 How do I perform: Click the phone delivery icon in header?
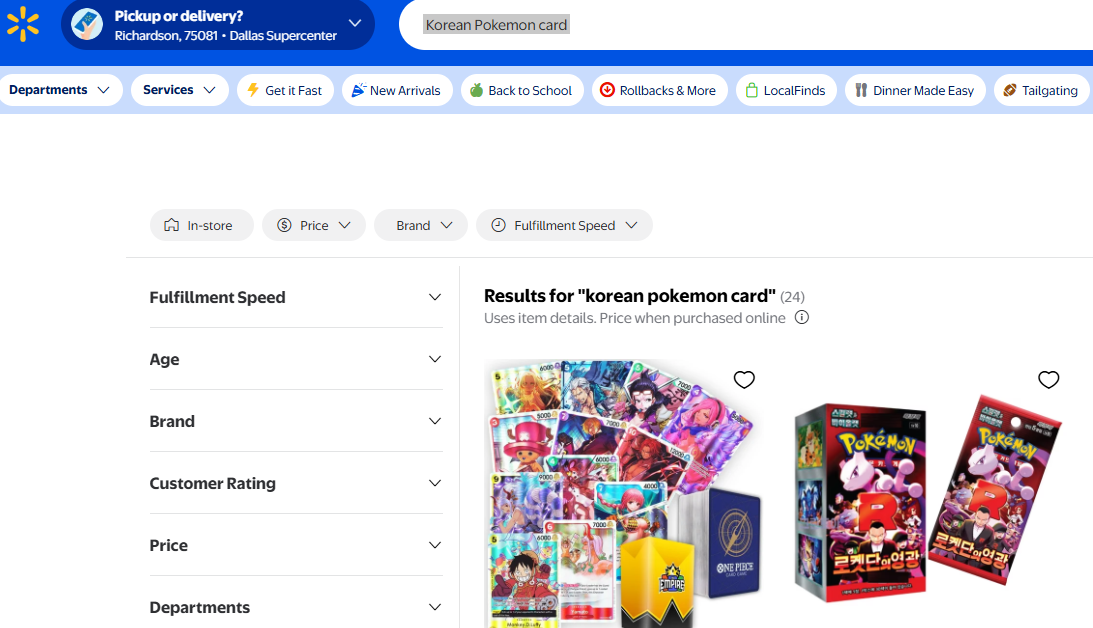coord(87,24)
